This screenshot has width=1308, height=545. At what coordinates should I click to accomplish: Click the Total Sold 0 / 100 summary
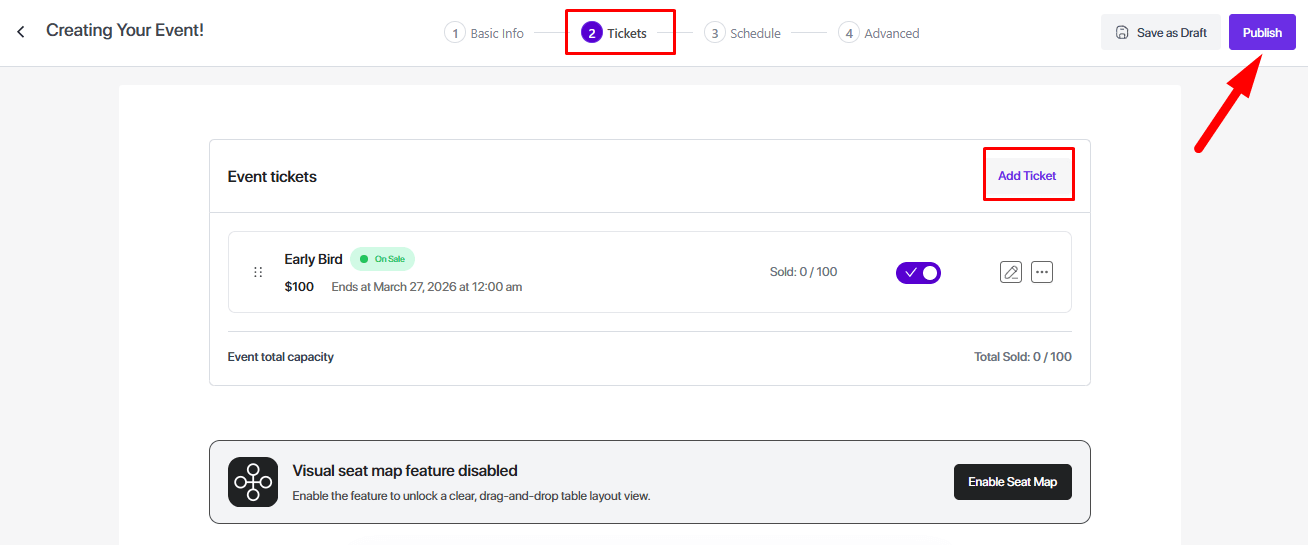(x=1022, y=357)
